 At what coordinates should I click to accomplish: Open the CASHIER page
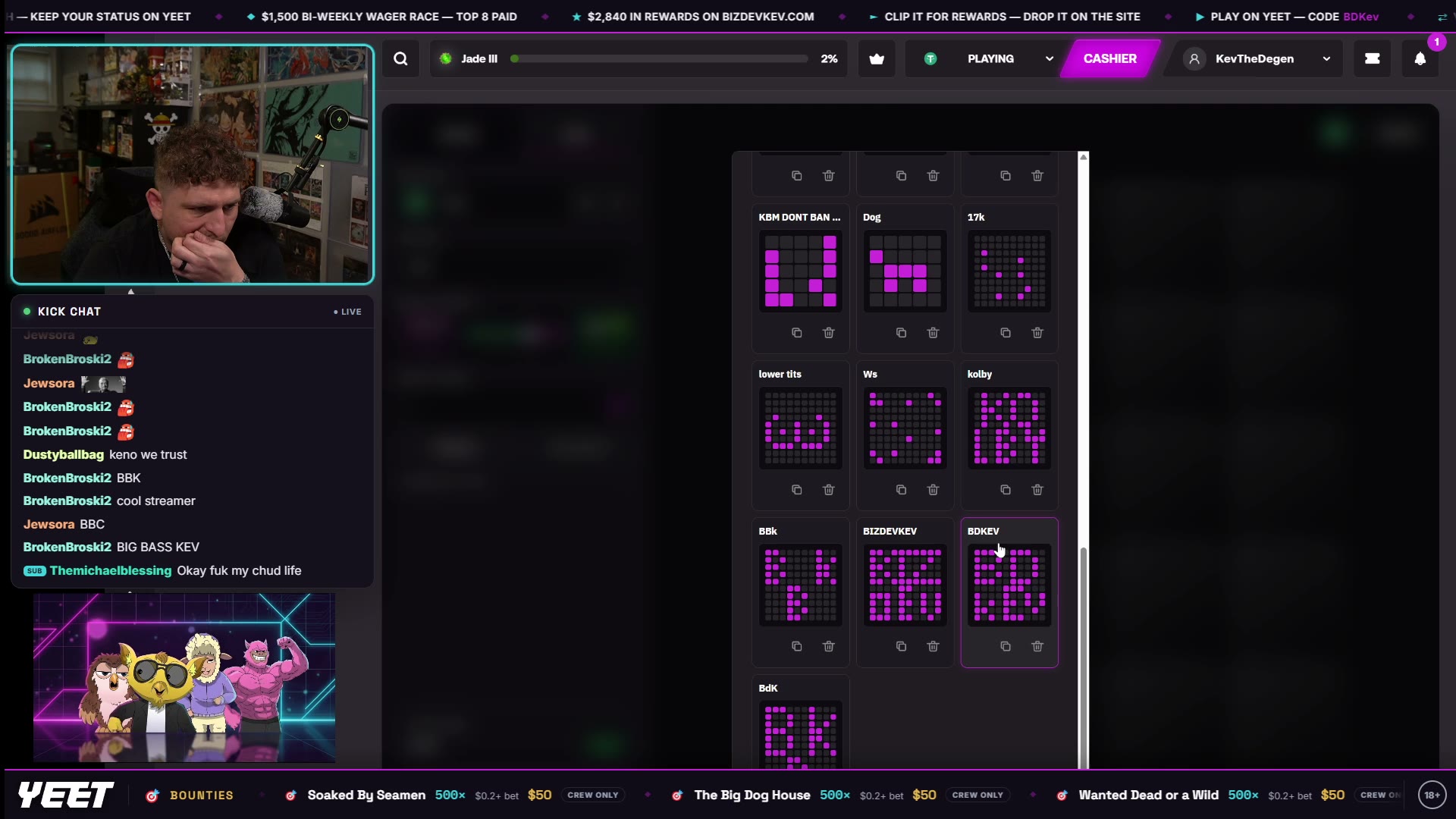pyautogui.click(x=1109, y=58)
